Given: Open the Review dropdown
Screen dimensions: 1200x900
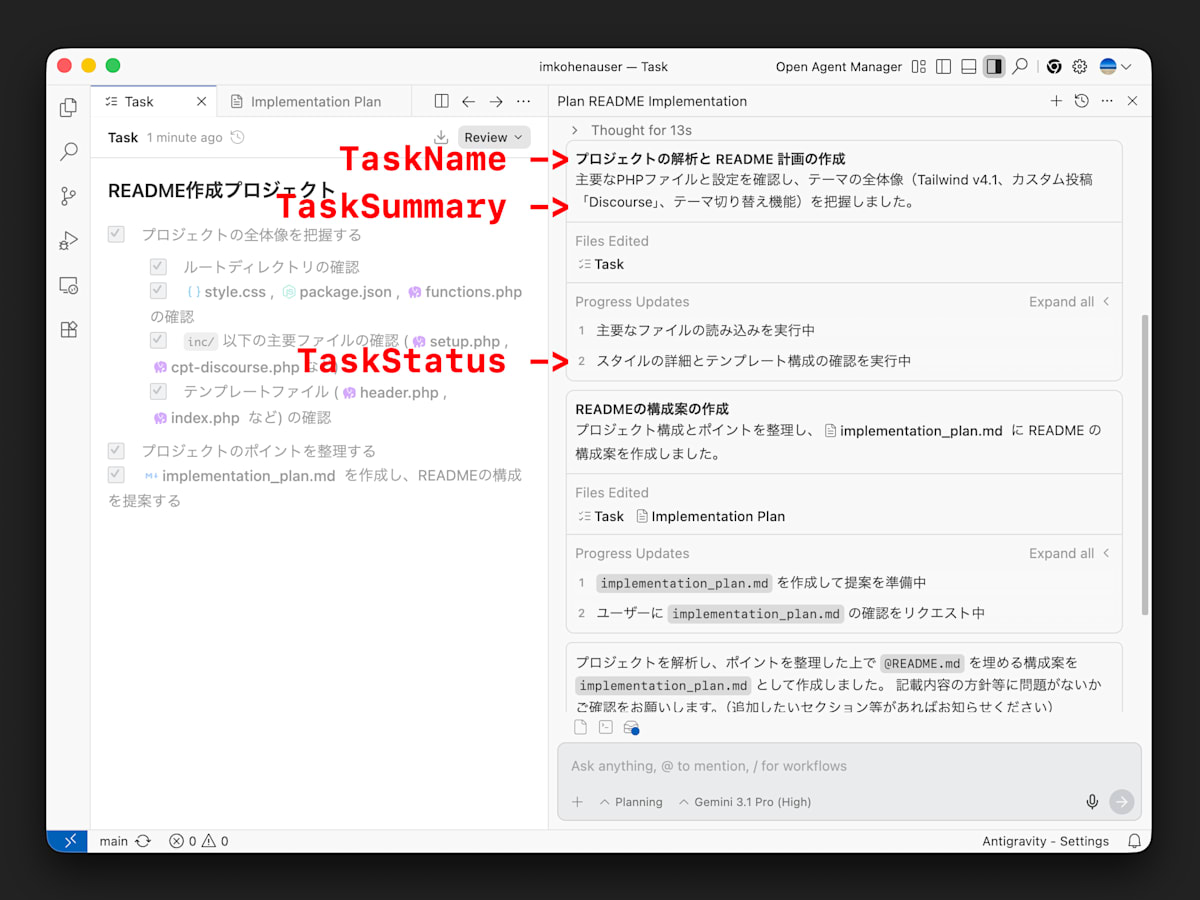Looking at the screenshot, I should (x=494, y=138).
